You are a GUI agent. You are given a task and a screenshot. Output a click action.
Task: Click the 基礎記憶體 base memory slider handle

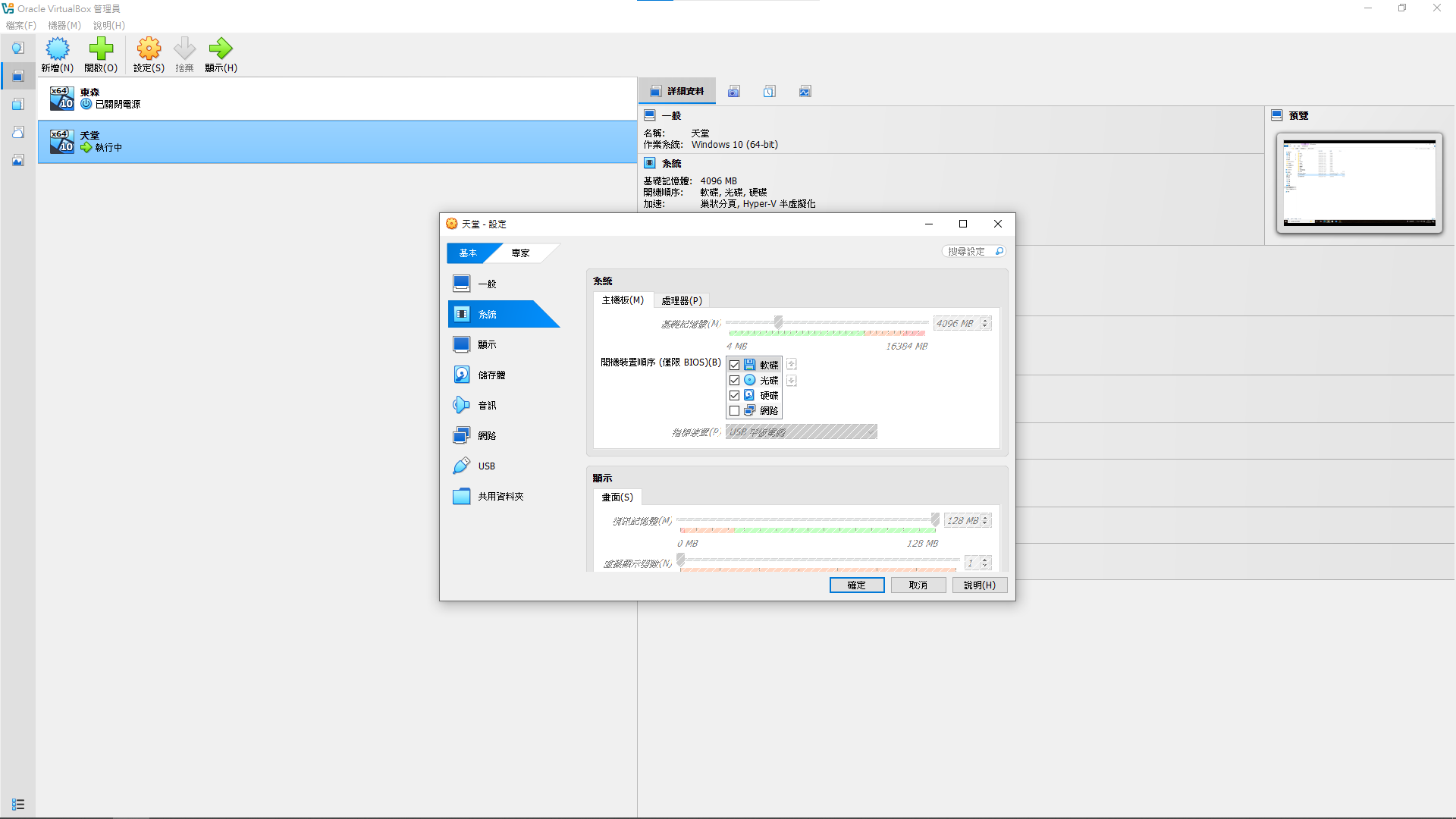(778, 322)
